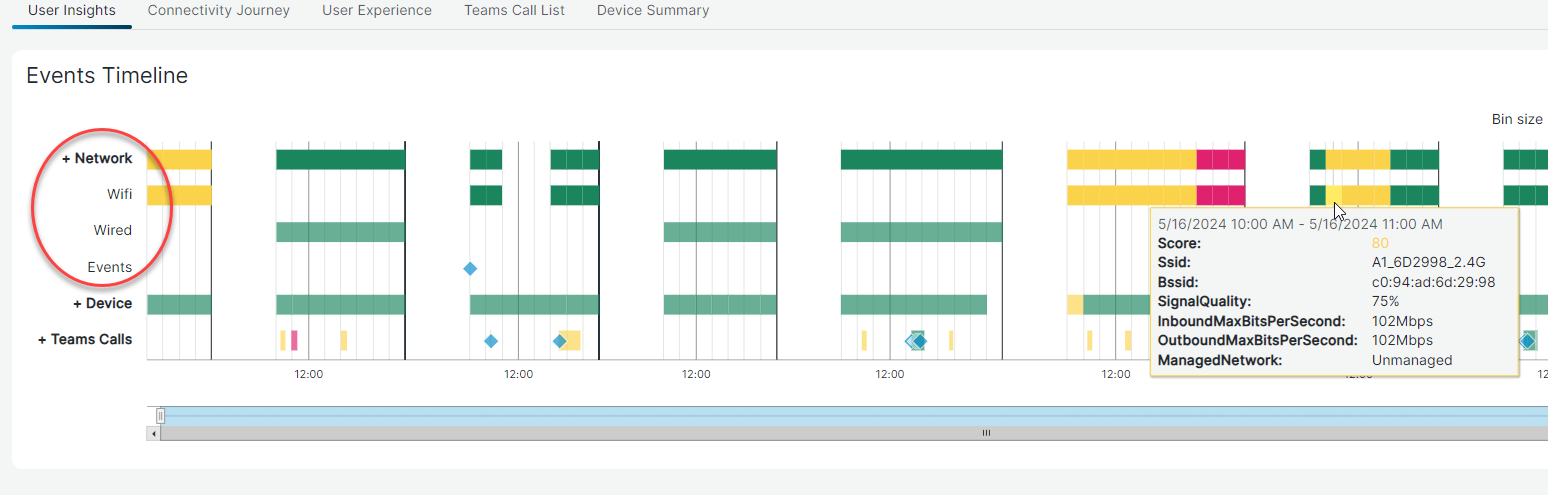
Task: Click the first blue diamond in Teams Calls
Action: 491,341
